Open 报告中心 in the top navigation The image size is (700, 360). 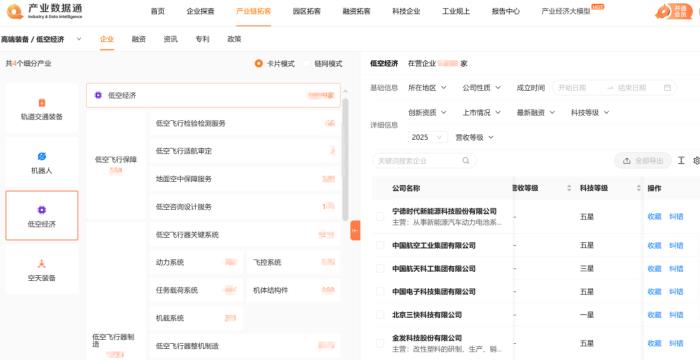click(x=505, y=12)
